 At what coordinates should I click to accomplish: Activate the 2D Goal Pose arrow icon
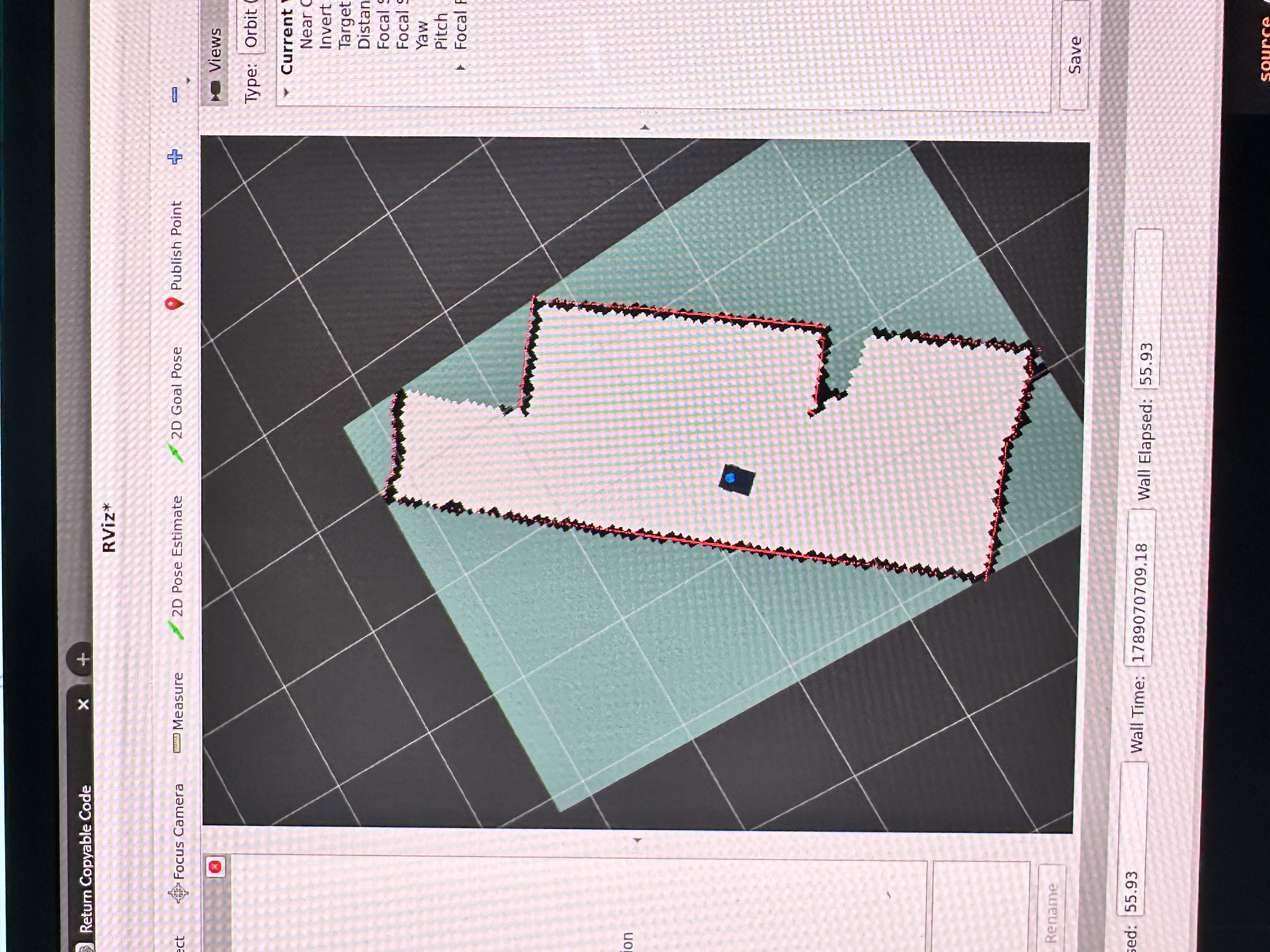pyautogui.click(x=177, y=453)
